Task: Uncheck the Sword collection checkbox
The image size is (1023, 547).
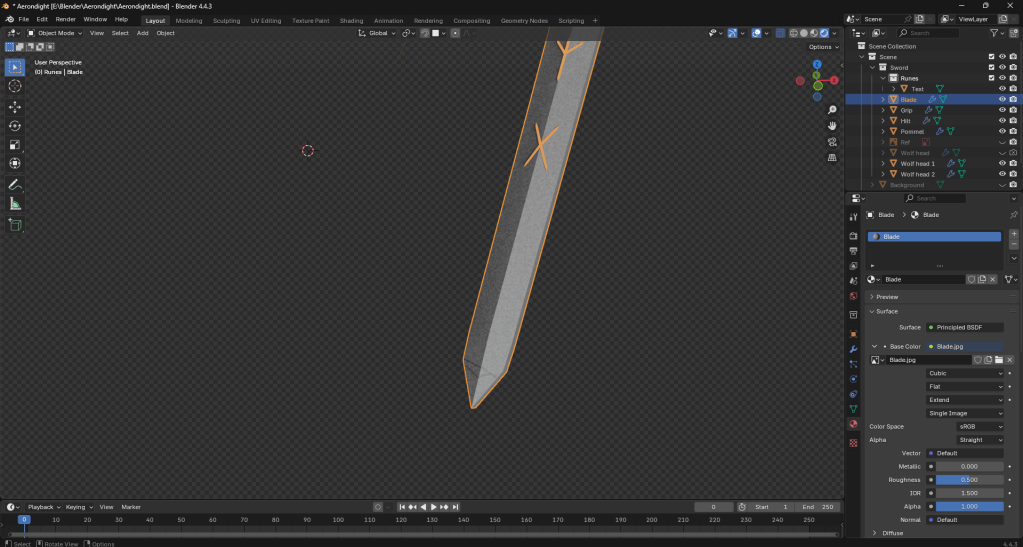Action: [x=991, y=67]
